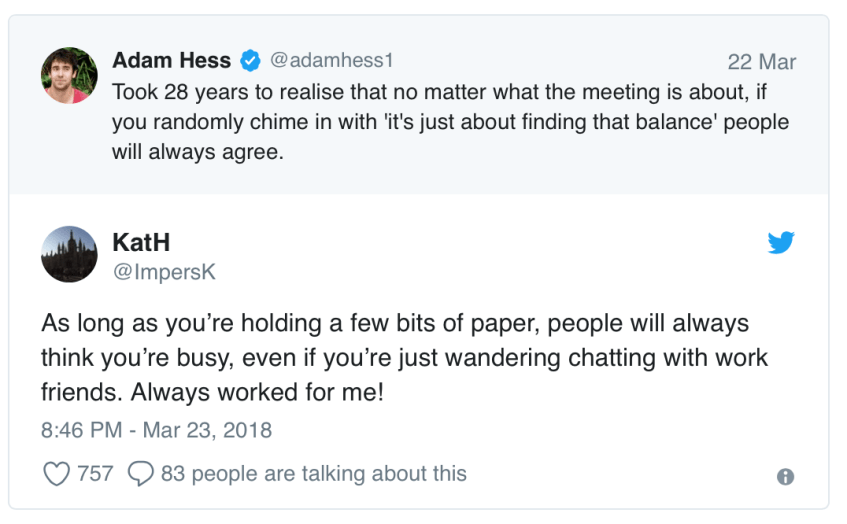The image size is (847, 524).
Task: Click the reply speech bubble icon
Action: [141, 473]
